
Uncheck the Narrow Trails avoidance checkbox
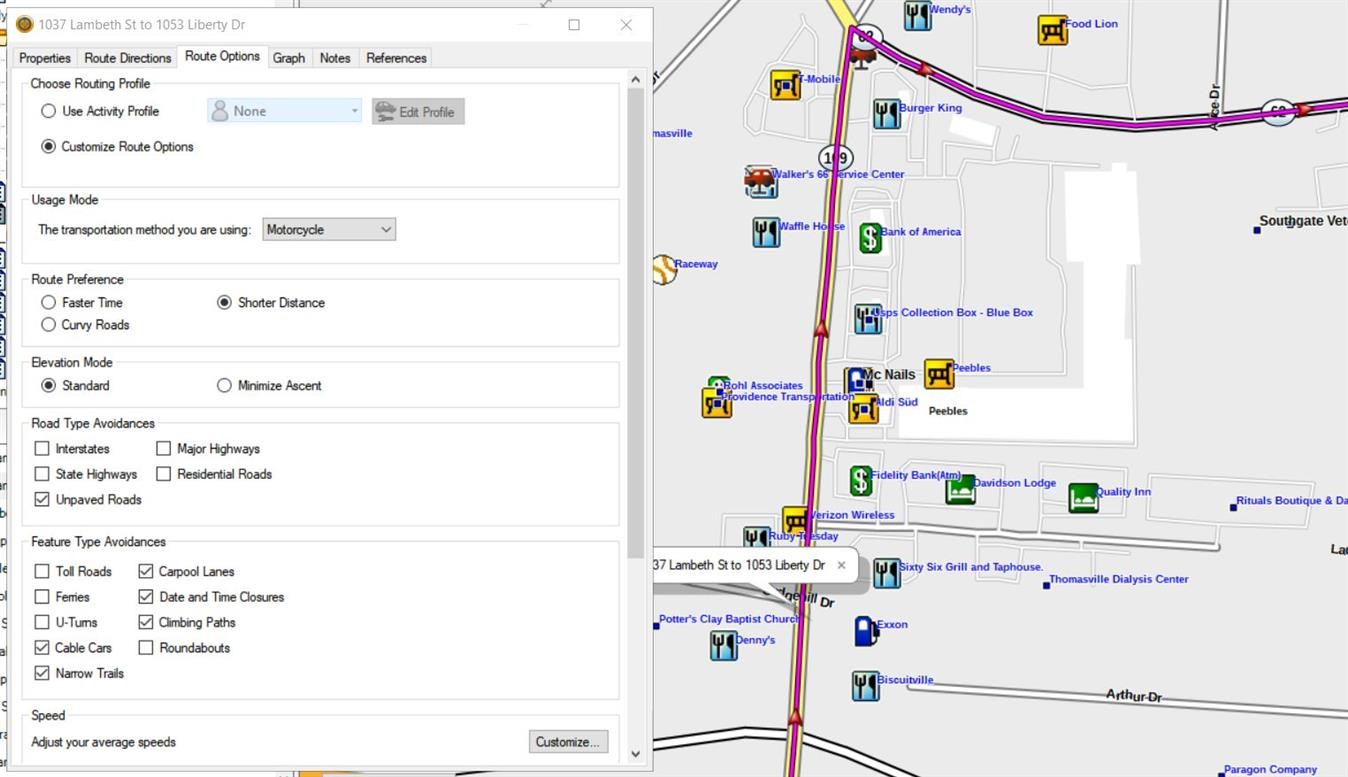click(42, 673)
